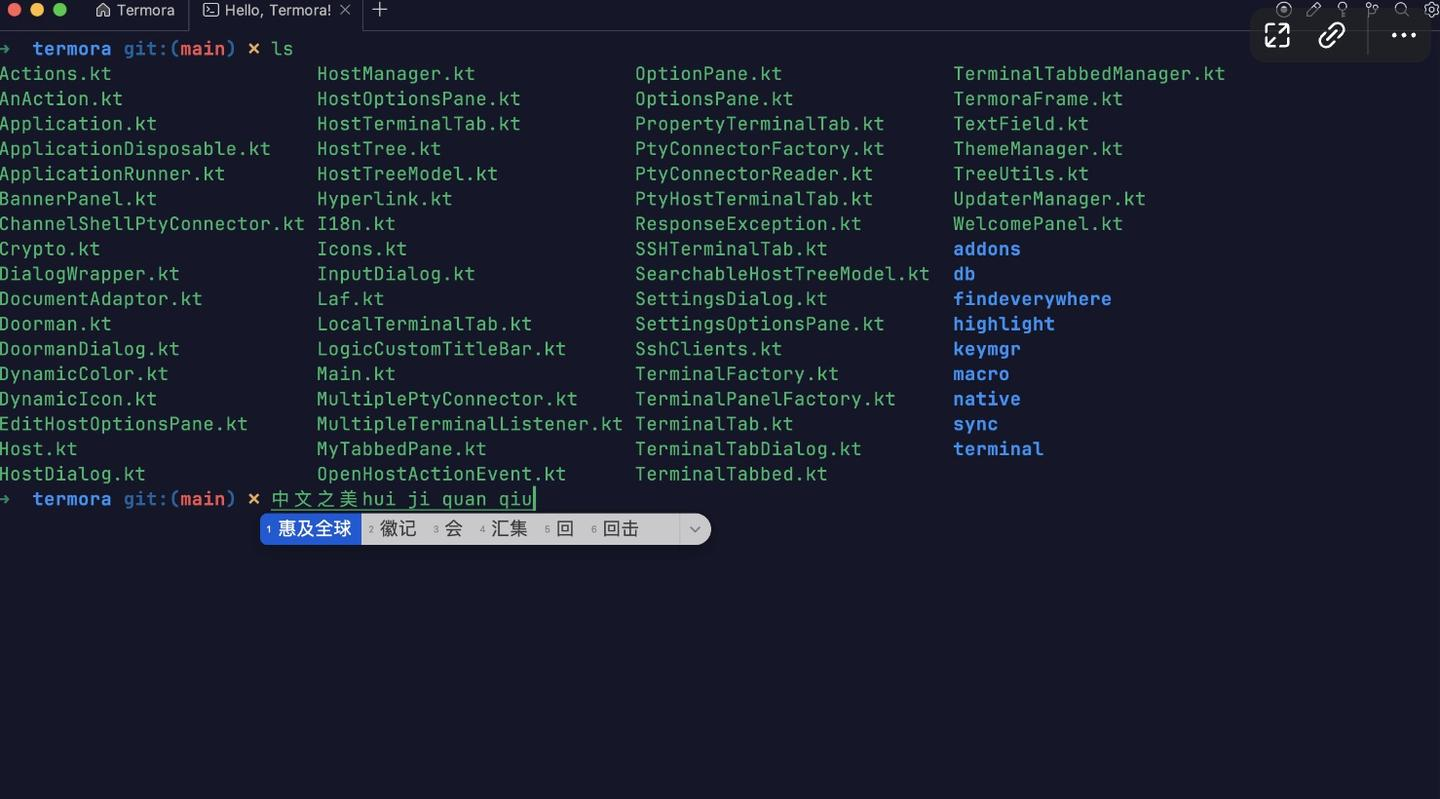Click the macro directory name
The height and width of the screenshot is (799, 1440).
[x=981, y=374]
